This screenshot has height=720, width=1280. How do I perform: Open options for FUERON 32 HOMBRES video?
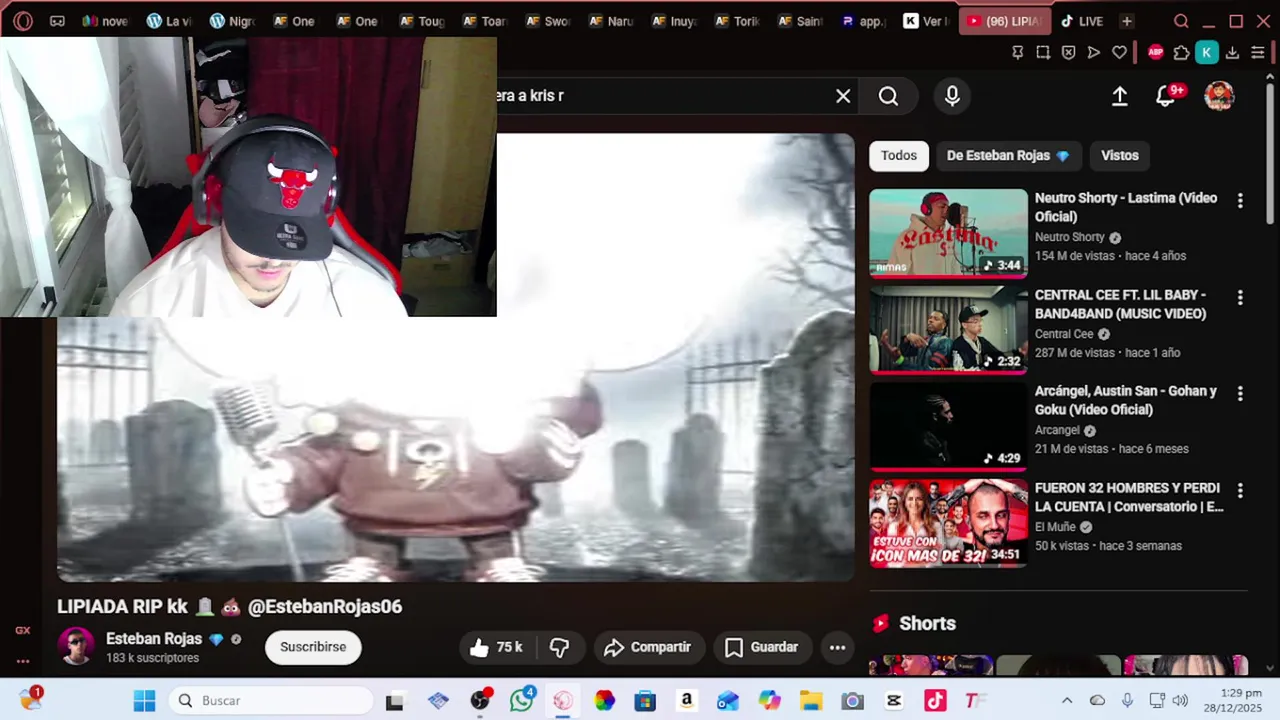pyautogui.click(x=1240, y=491)
